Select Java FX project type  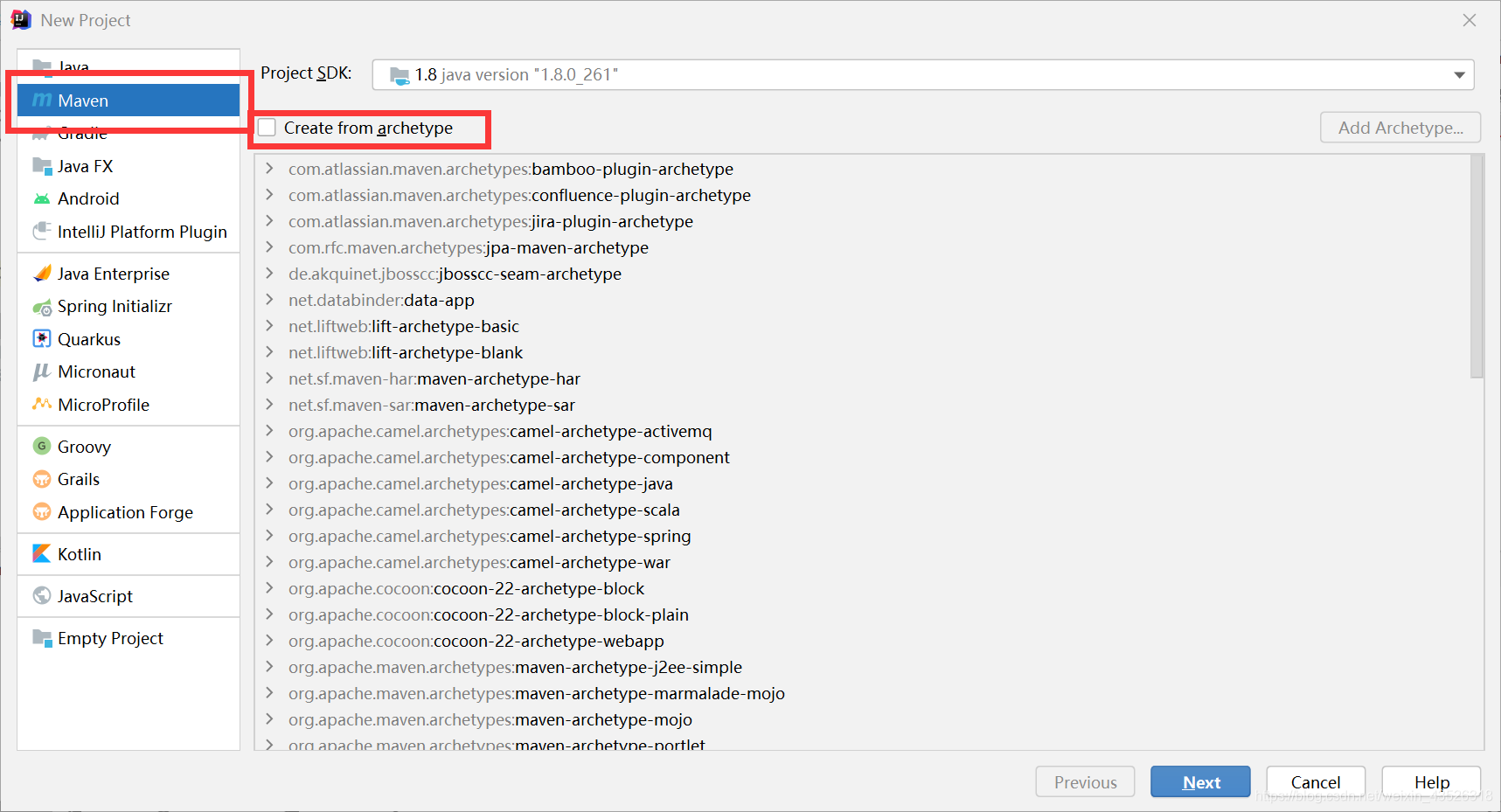click(129, 166)
